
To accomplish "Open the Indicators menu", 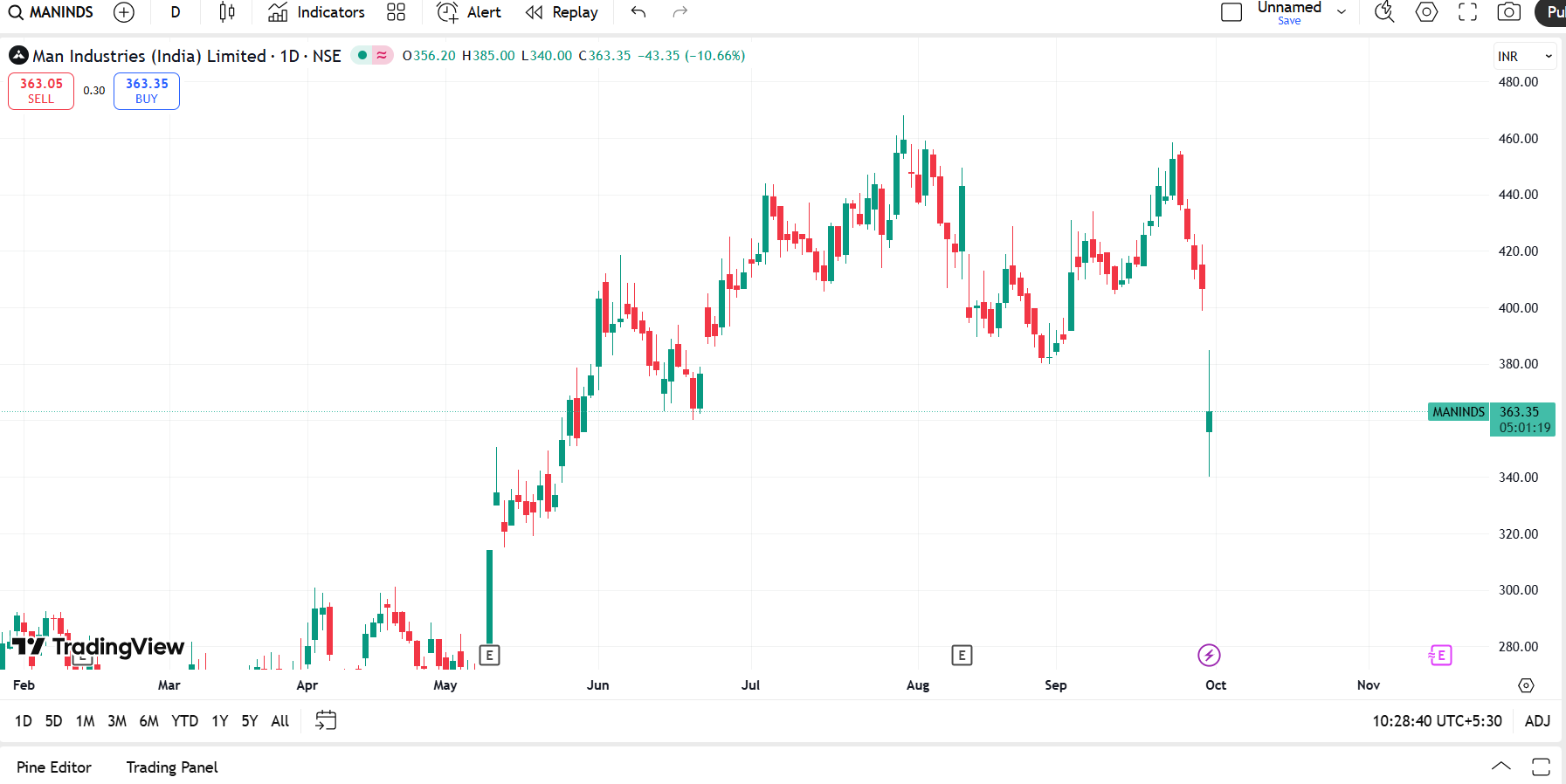I will tap(316, 12).
